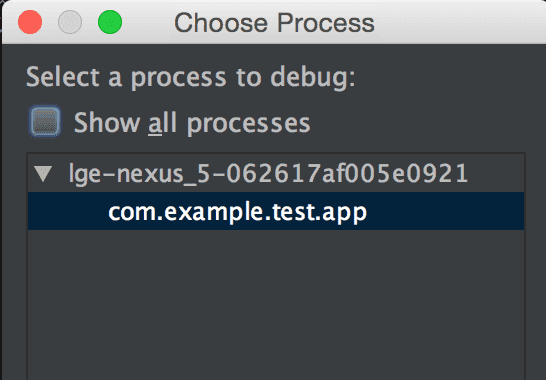Close the Choose Process dialog with red button
This screenshot has width=546, height=380.
[30, 22]
